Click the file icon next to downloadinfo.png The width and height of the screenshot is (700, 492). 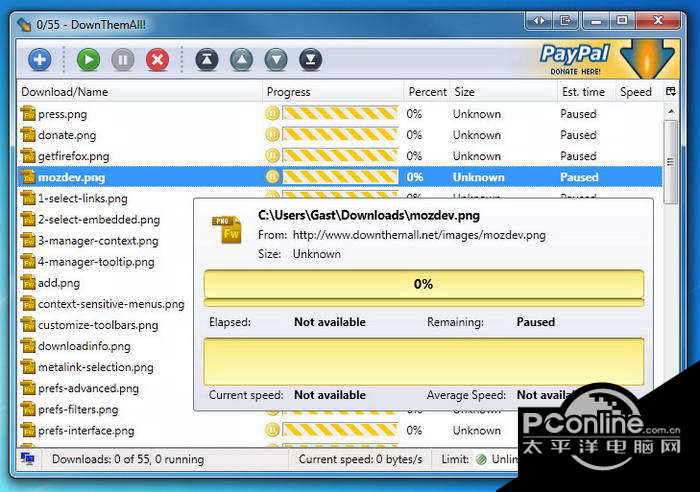[x=28, y=346]
